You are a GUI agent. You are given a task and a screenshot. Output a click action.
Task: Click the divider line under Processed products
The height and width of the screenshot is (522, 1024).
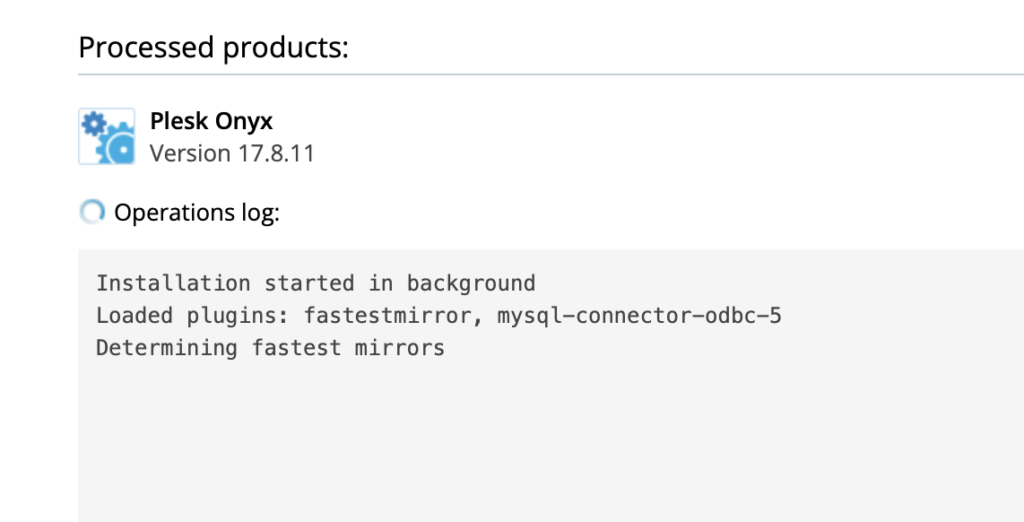[551, 74]
